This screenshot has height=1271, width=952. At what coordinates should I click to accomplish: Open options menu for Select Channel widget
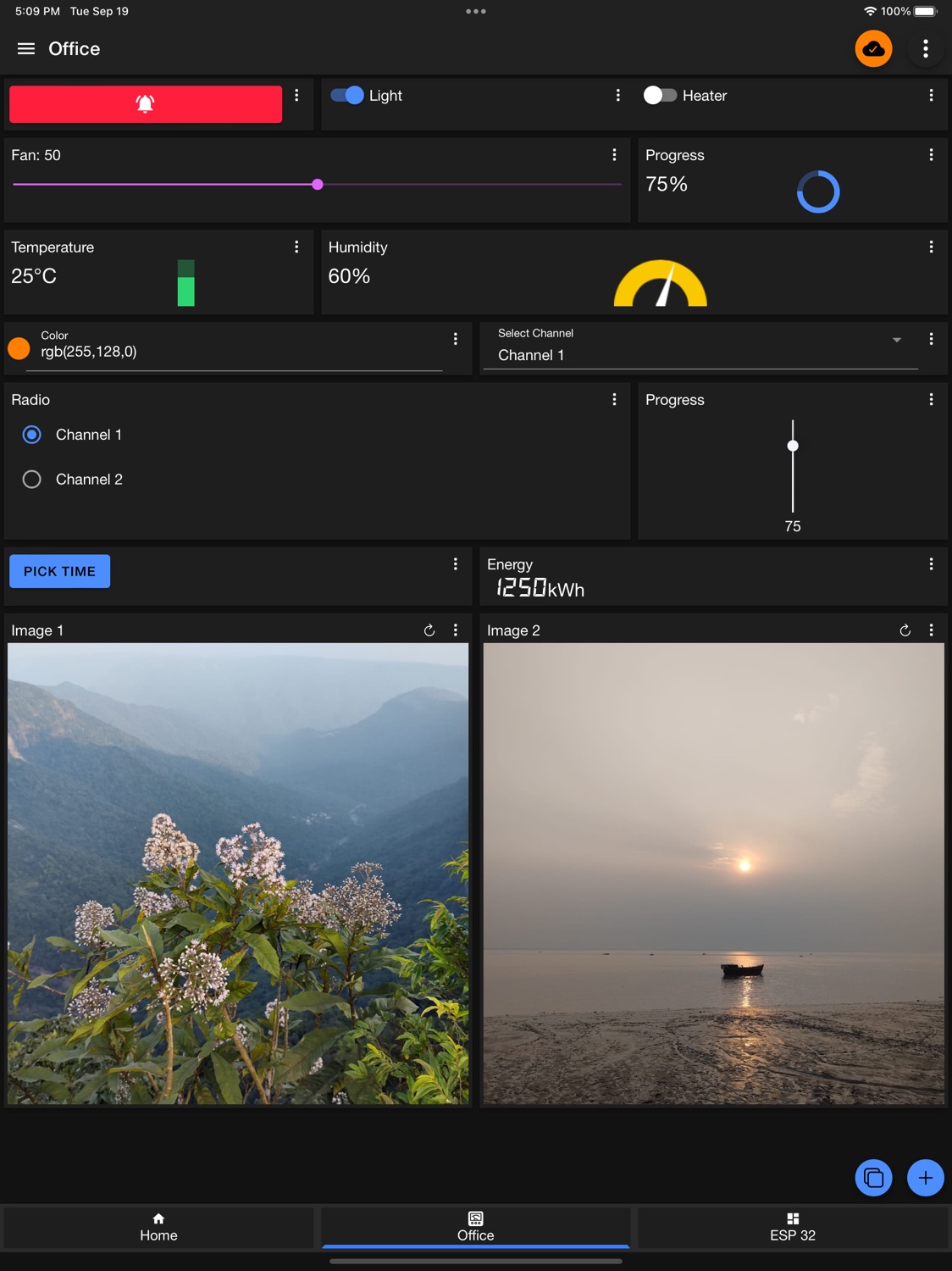tap(931, 339)
